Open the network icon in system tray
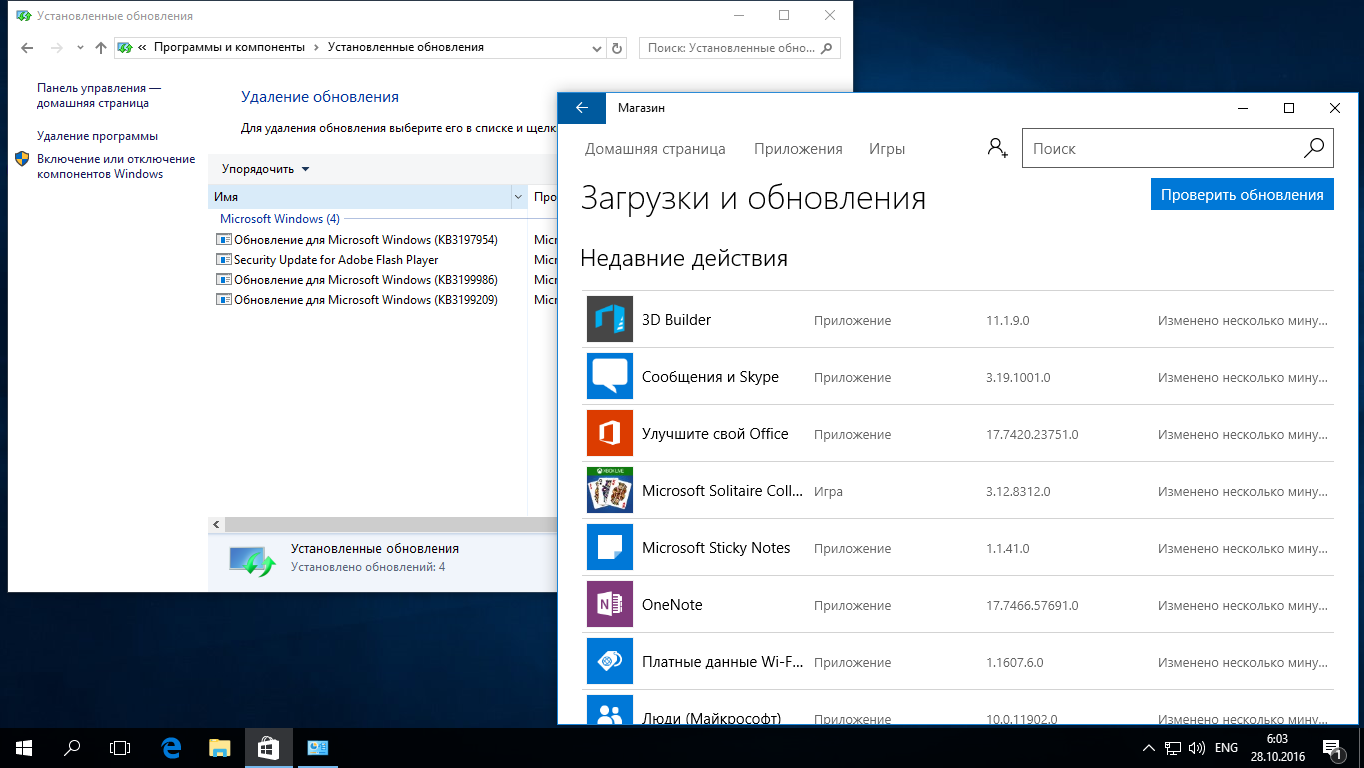The width and height of the screenshot is (1364, 768). 1173,748
